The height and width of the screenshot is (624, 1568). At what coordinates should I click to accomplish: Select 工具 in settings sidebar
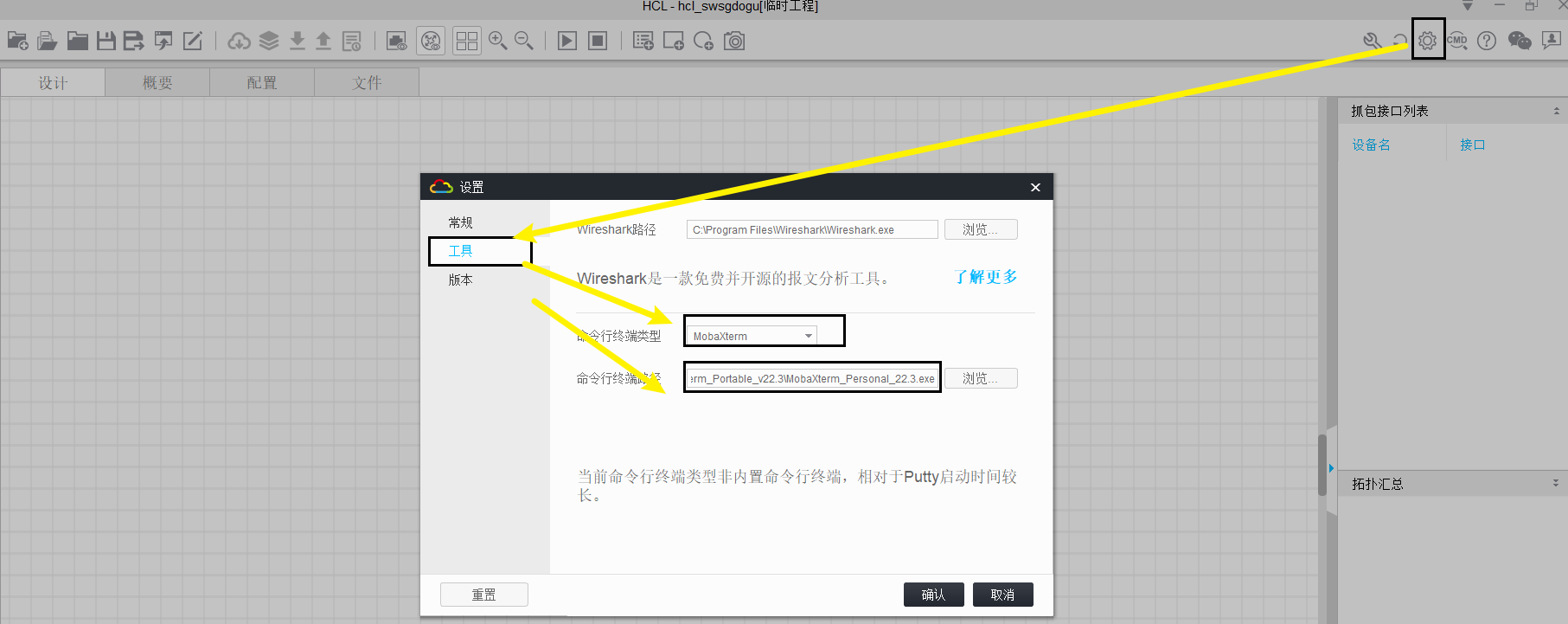460,251
